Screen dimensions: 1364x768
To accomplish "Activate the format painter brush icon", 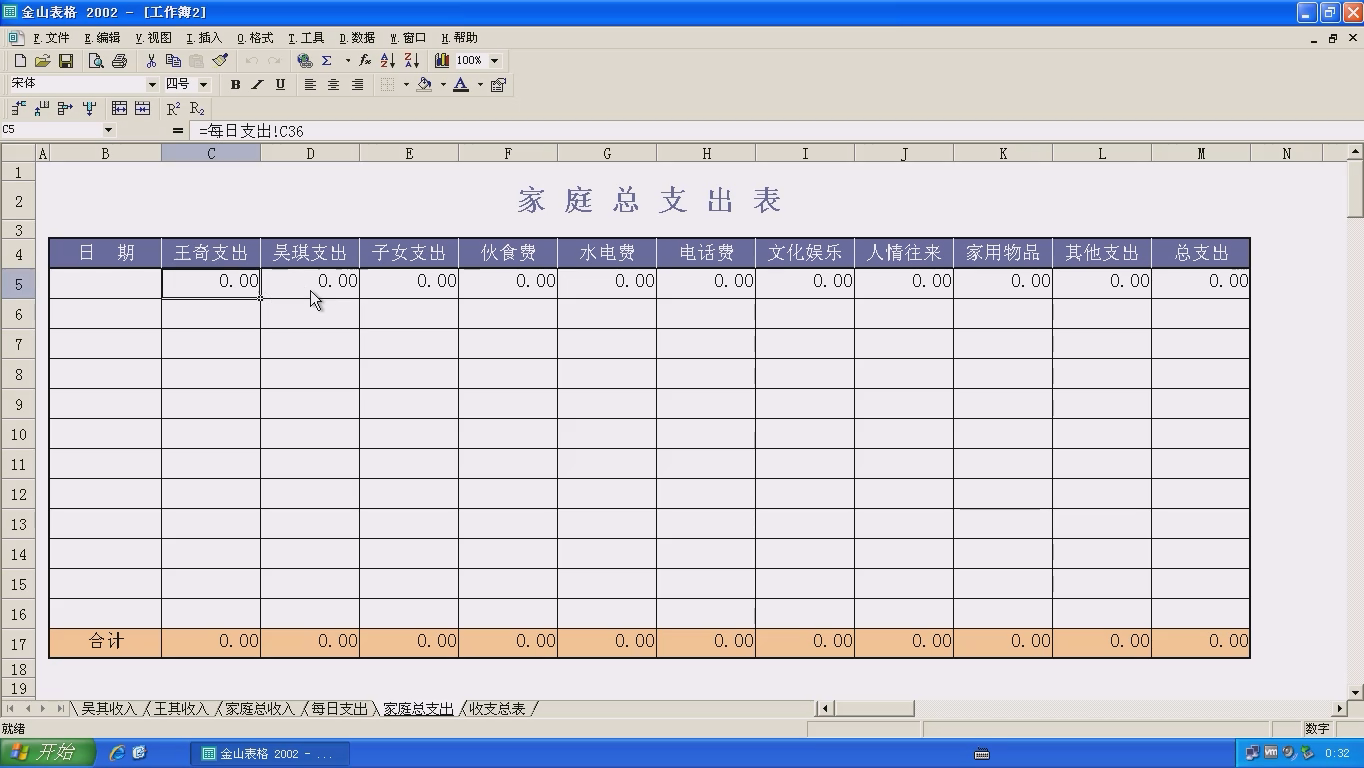I will (220, 61).
